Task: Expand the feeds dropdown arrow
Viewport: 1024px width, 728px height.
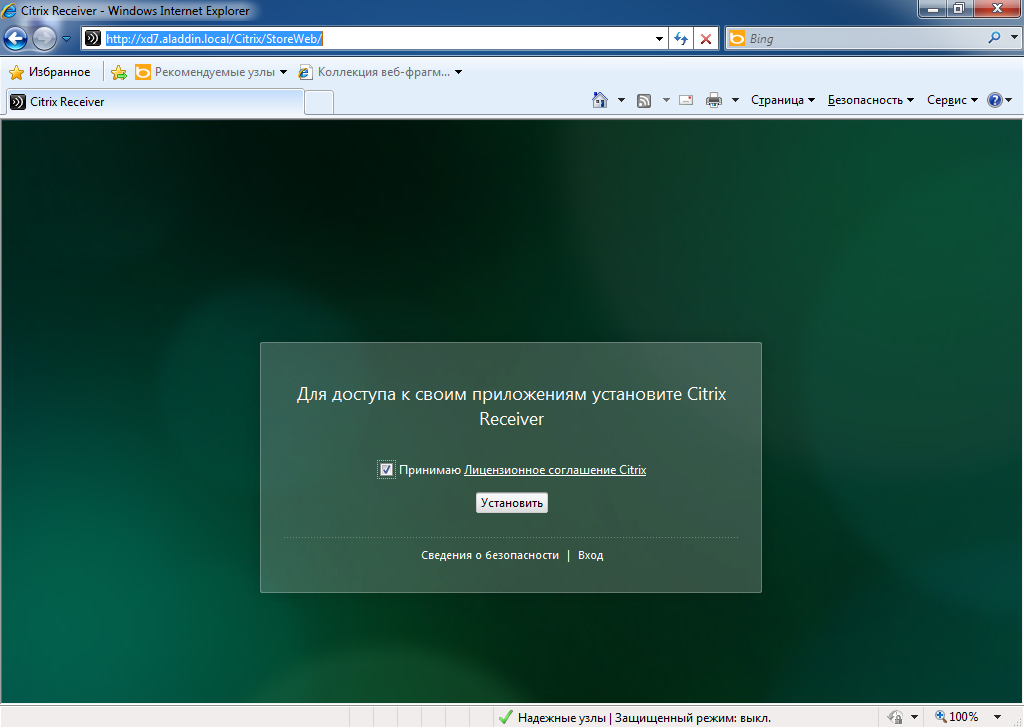Action: click(x=666, y=100)
